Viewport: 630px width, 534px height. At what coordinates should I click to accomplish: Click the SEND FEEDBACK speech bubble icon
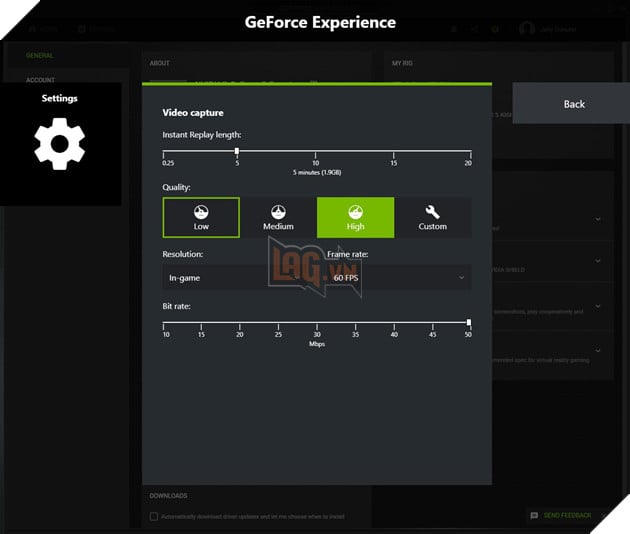534,516
